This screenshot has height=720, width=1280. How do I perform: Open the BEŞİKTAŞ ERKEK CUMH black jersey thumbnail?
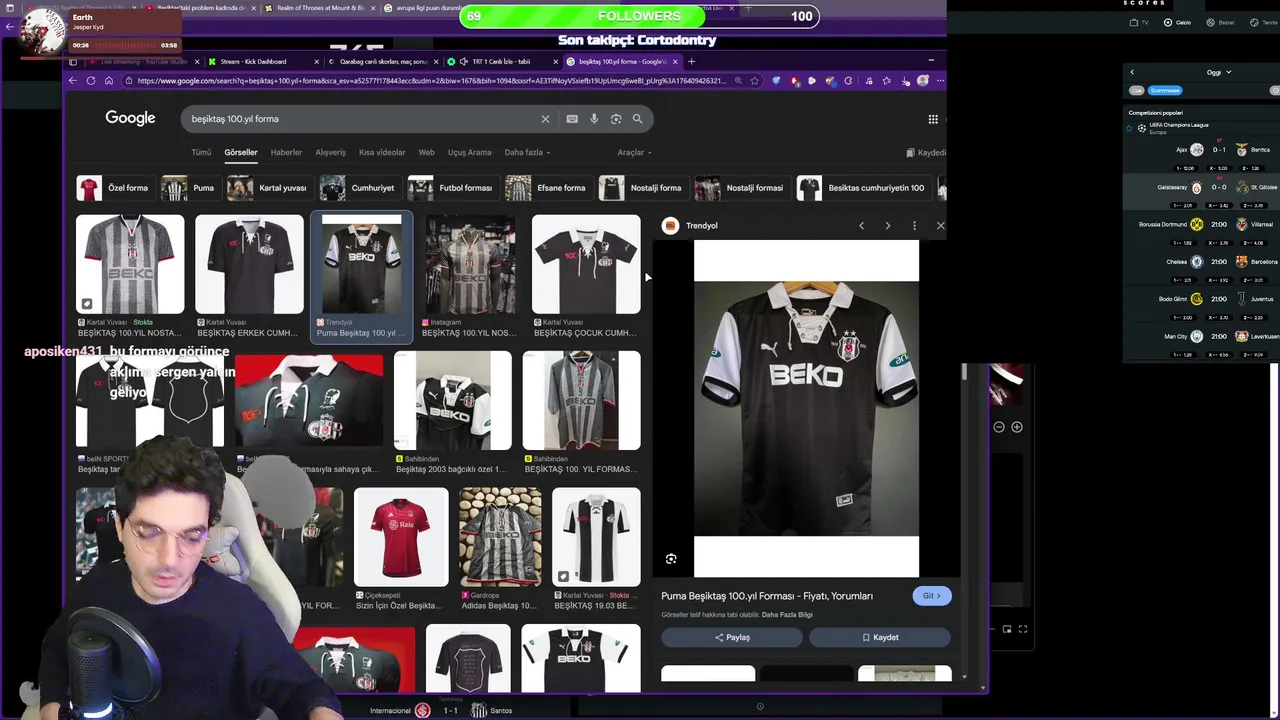tap(249, 264)
